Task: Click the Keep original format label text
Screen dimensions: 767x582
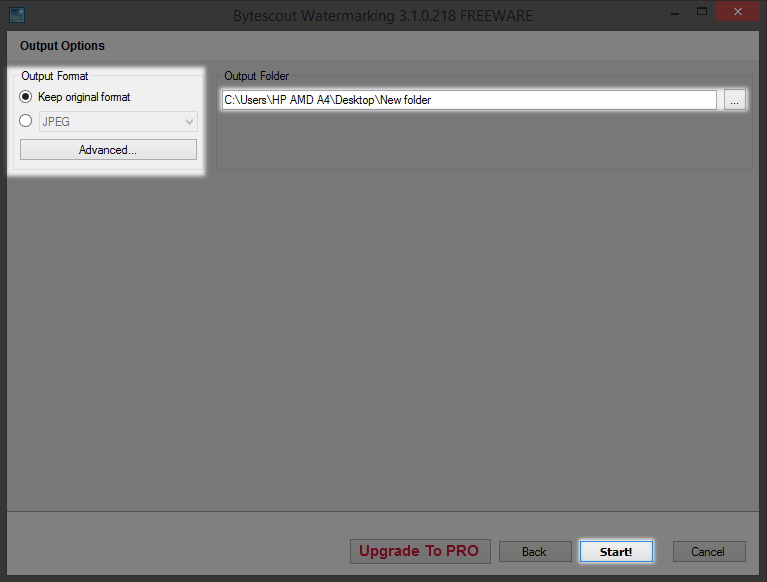Action: 84,97
